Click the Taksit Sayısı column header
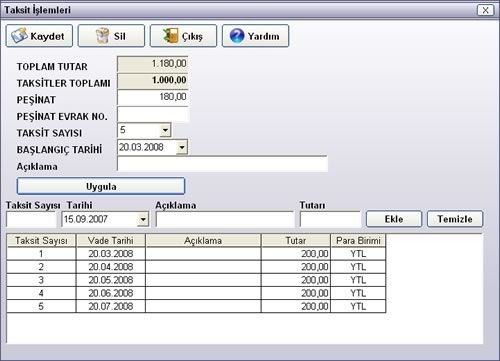Viewport: 500px width, 361px height. pos(41,240)
